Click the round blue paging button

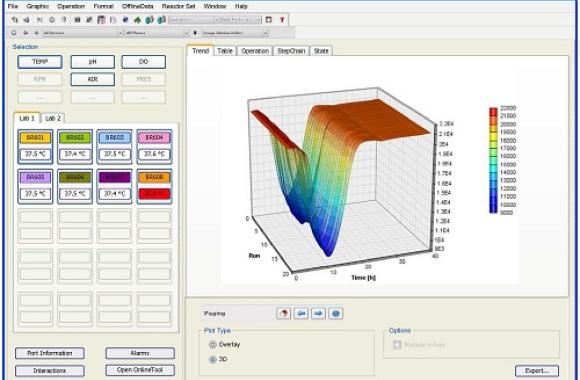pyautogui.click(x=335, y=313)
